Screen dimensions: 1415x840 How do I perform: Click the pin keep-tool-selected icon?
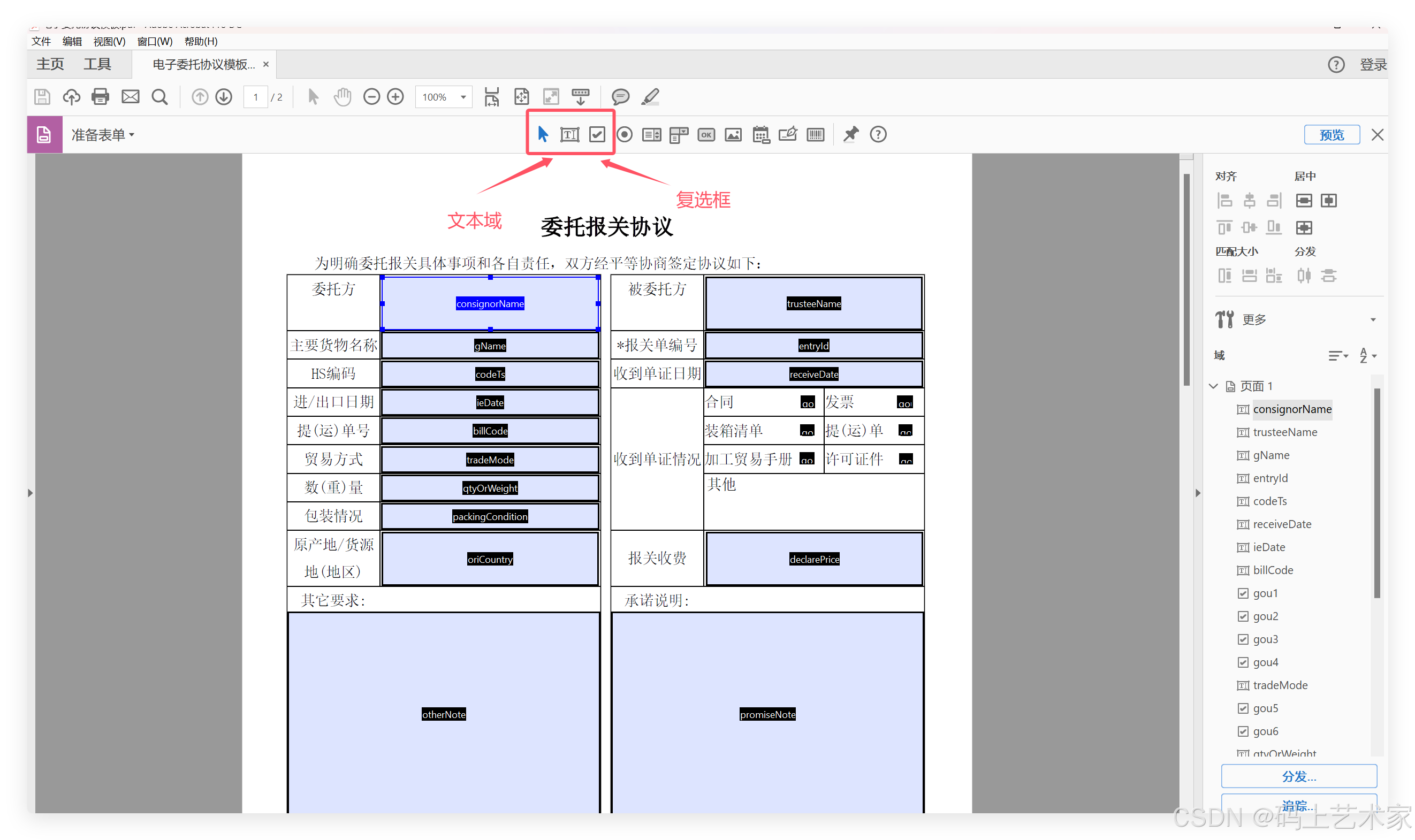tap(850, 135)
